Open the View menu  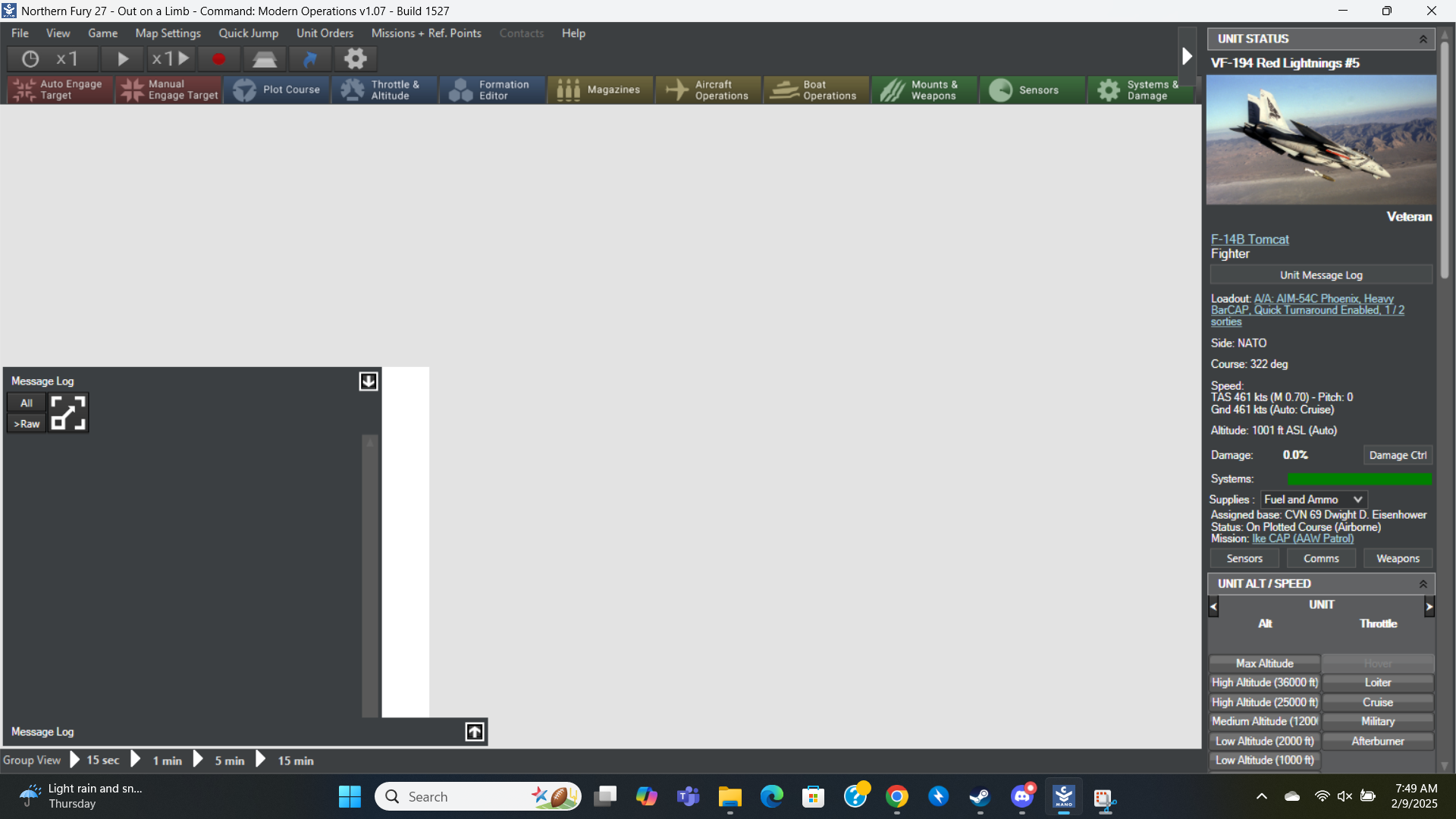pyautogui.click(x=58, y=33)
